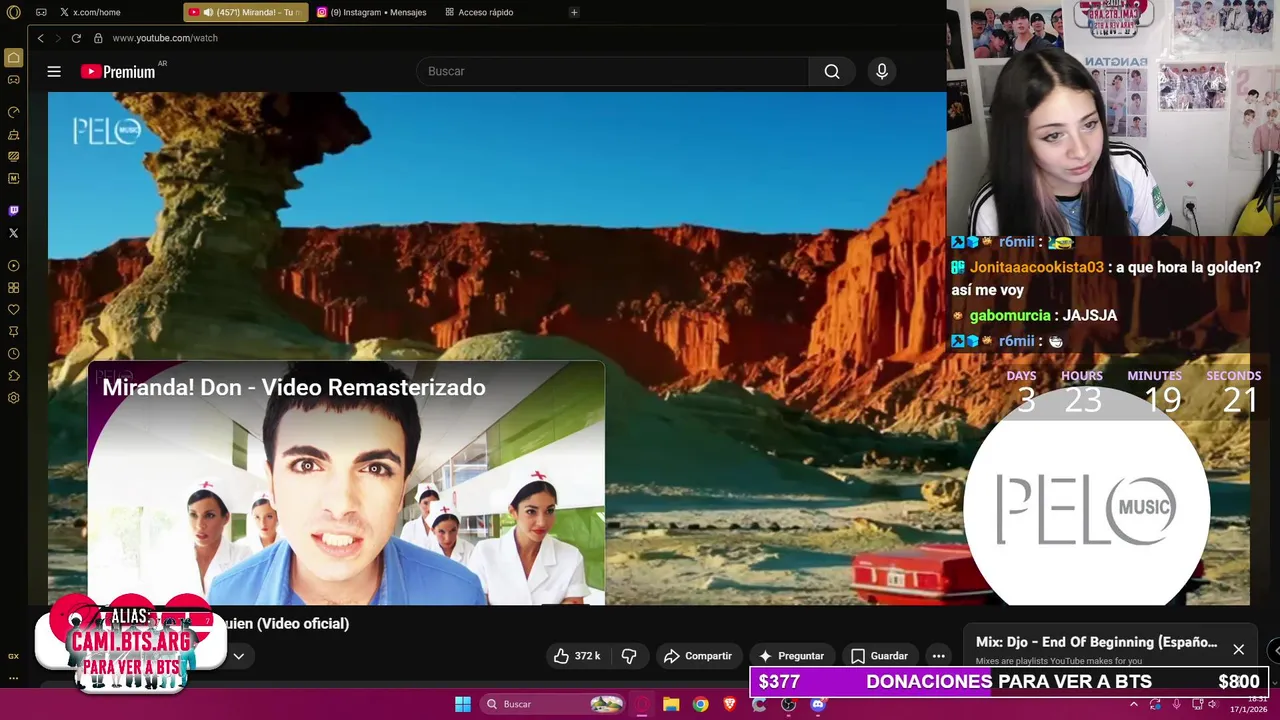
Task: Select the Miranda! YouTube tab
Action: 246,12
